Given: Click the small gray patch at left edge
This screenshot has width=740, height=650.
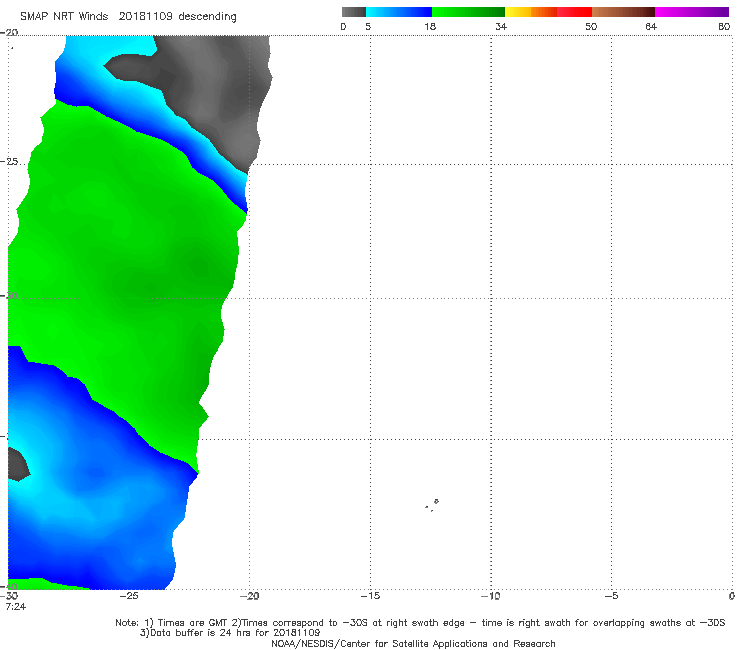Looking at the screenshot, I should [18, 464].
